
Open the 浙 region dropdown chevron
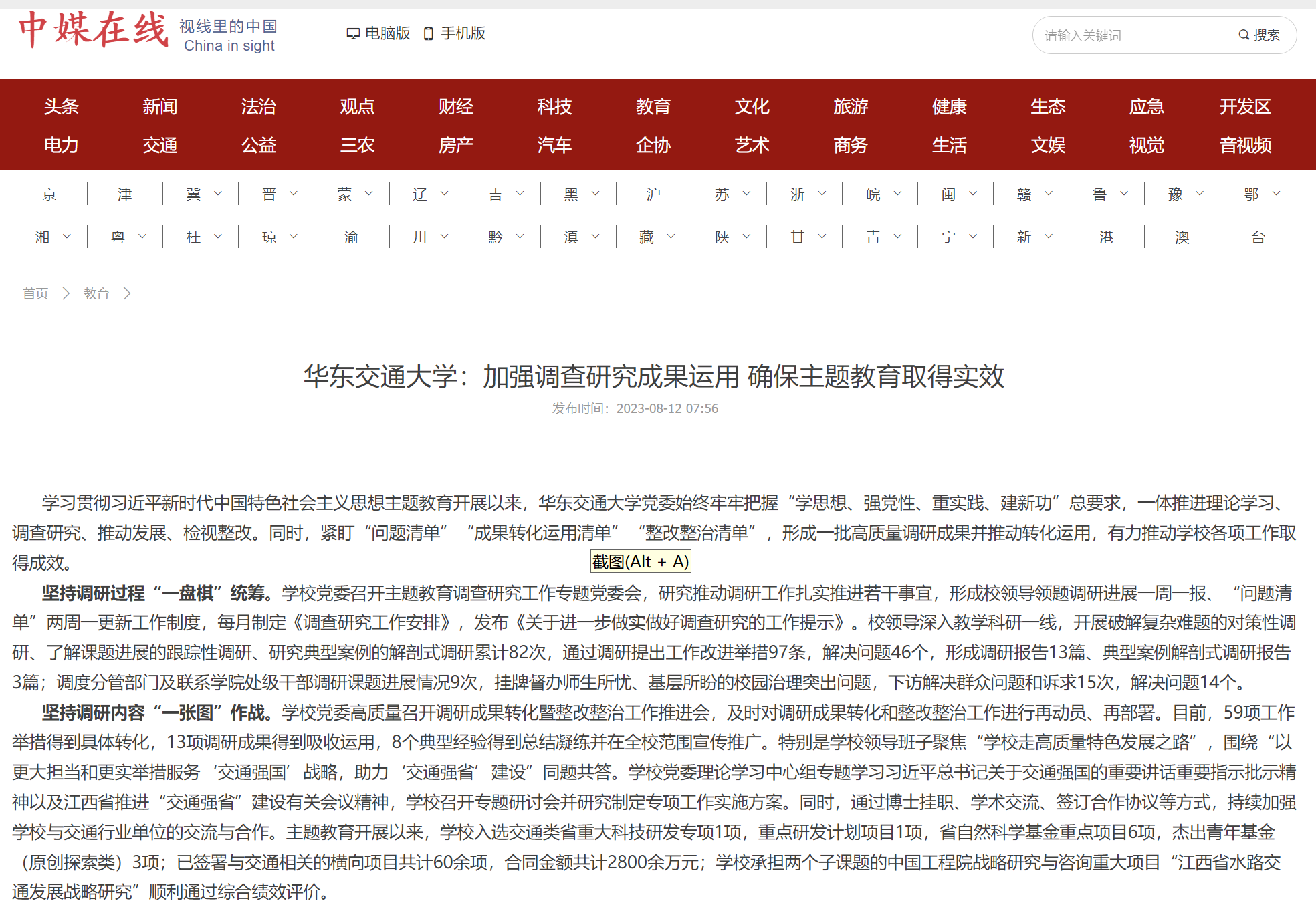[822, 194]
